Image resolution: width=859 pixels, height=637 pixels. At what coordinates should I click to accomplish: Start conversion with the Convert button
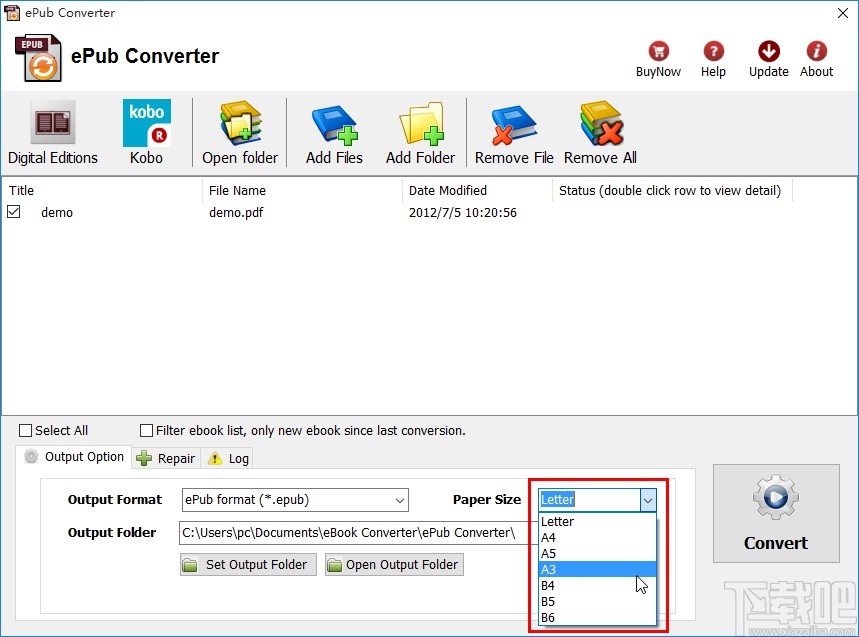[776, 513]
